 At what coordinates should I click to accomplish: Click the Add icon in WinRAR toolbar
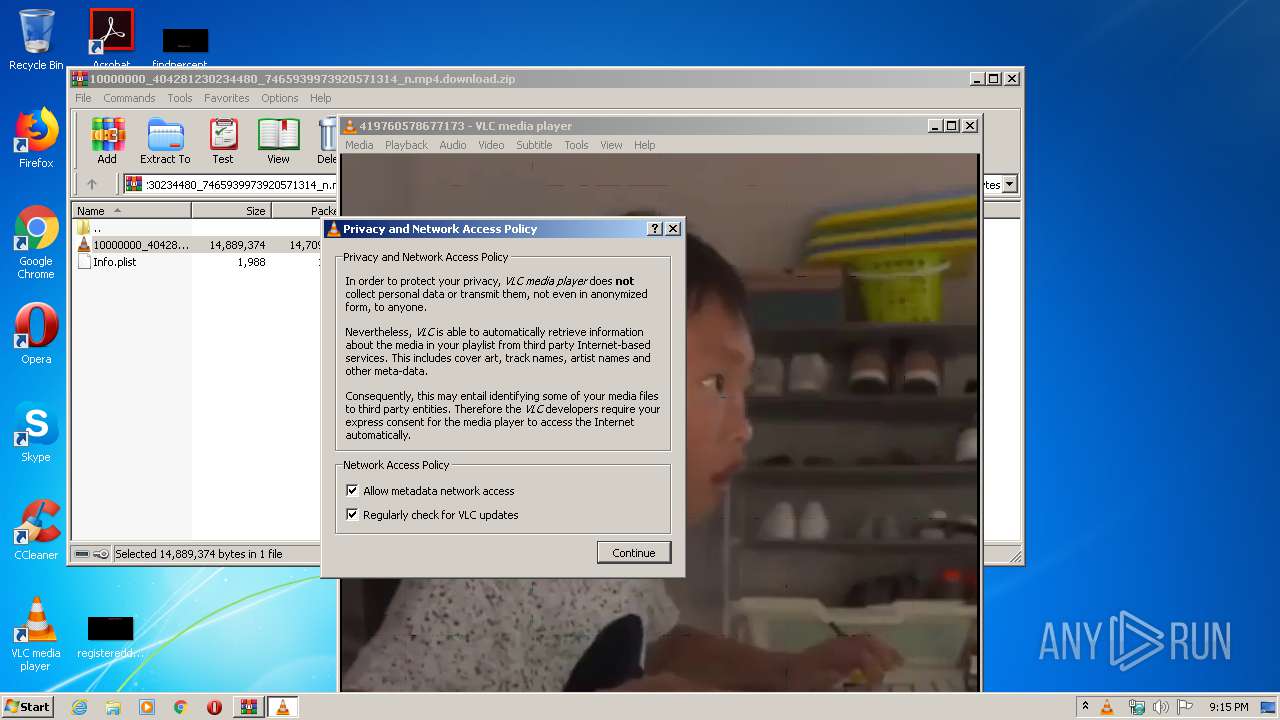click(107, 141)
